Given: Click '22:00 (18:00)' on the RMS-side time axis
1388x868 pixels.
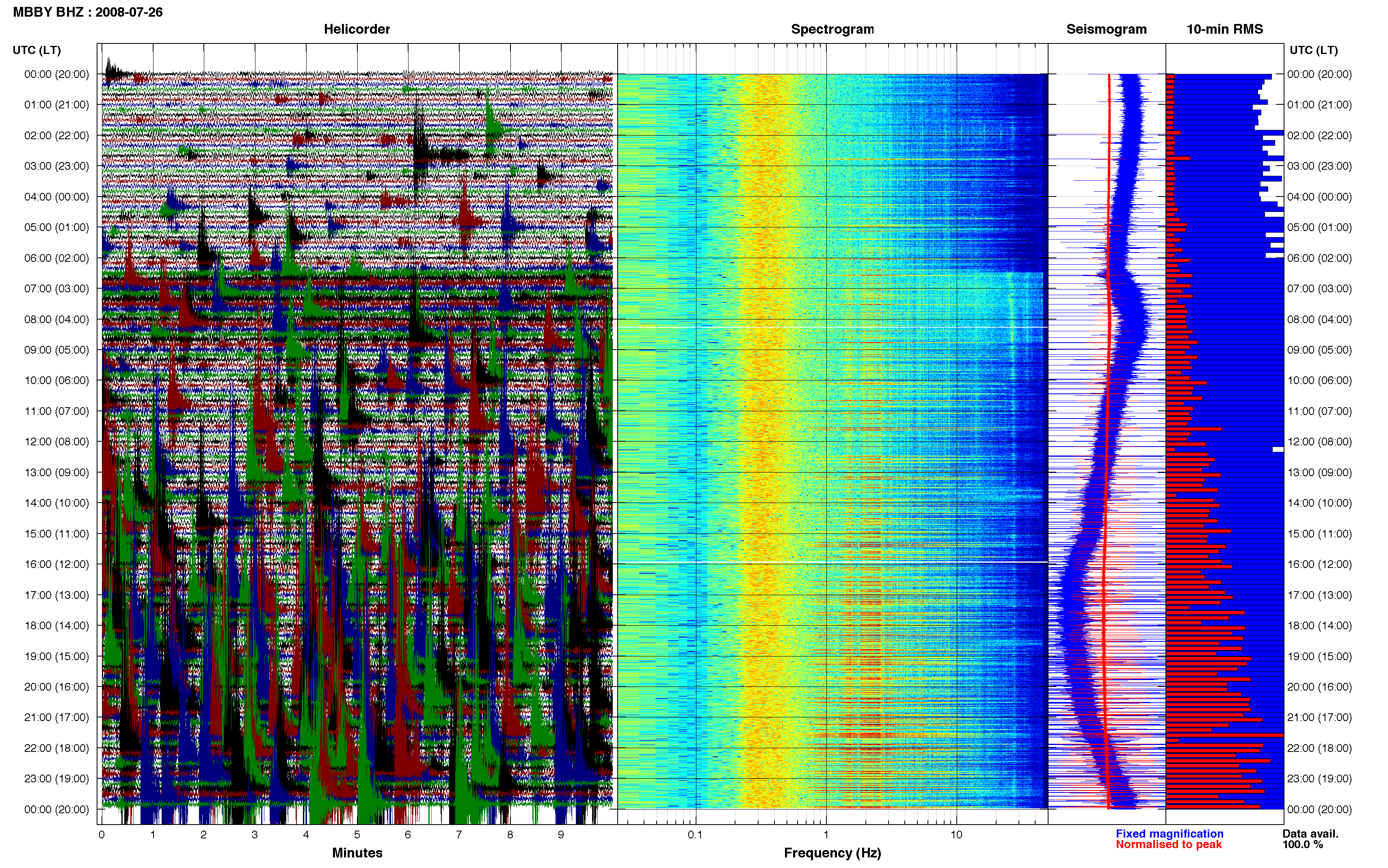Looking at the screenshot, I should (1319, 748).
